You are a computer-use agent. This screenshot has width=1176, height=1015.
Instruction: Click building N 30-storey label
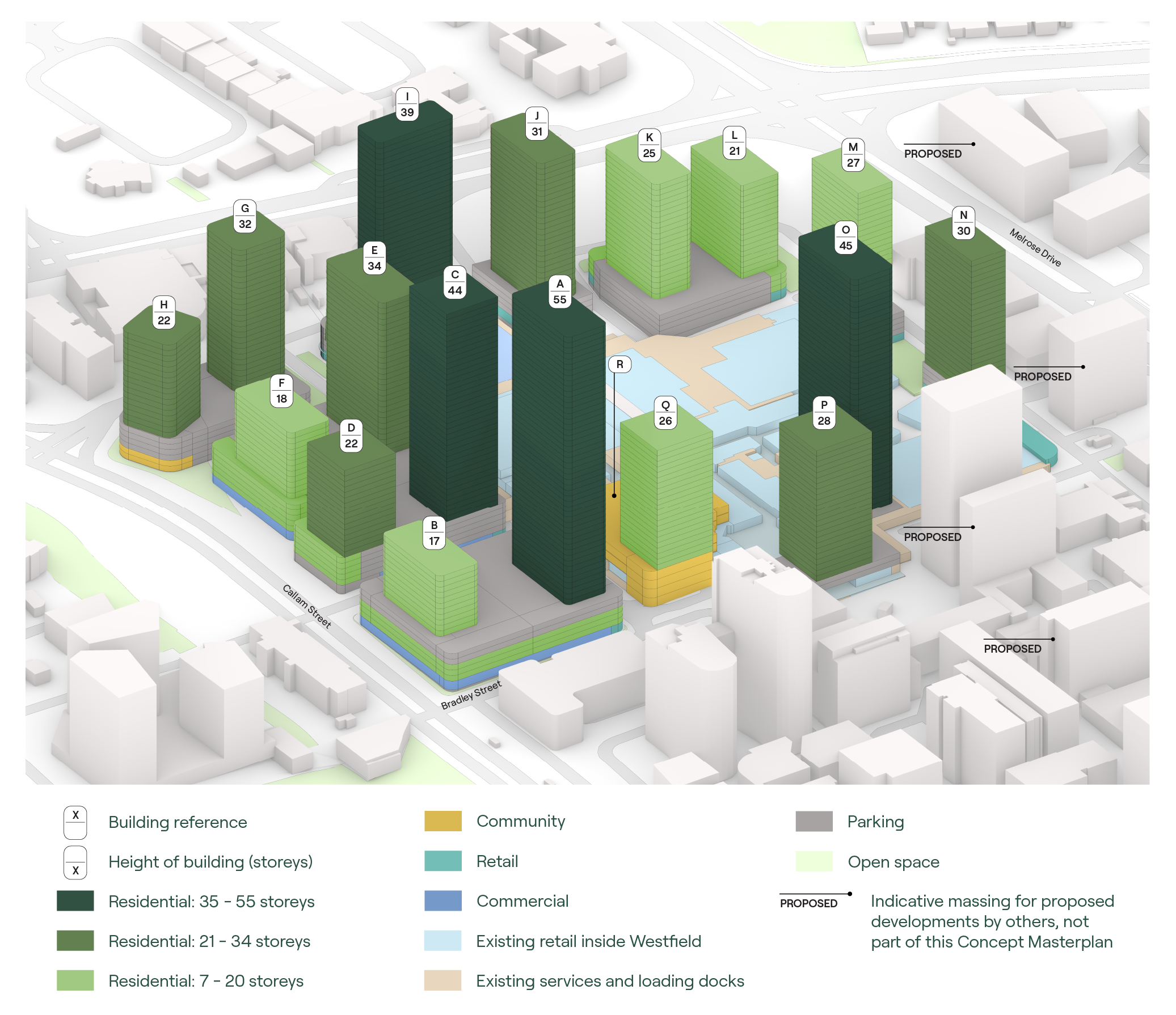(963, 223)
